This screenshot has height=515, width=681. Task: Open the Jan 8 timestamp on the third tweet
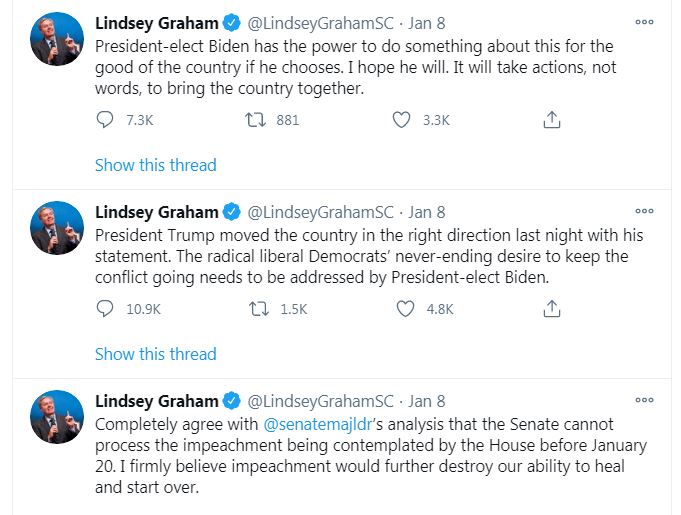tap(427, 401)
